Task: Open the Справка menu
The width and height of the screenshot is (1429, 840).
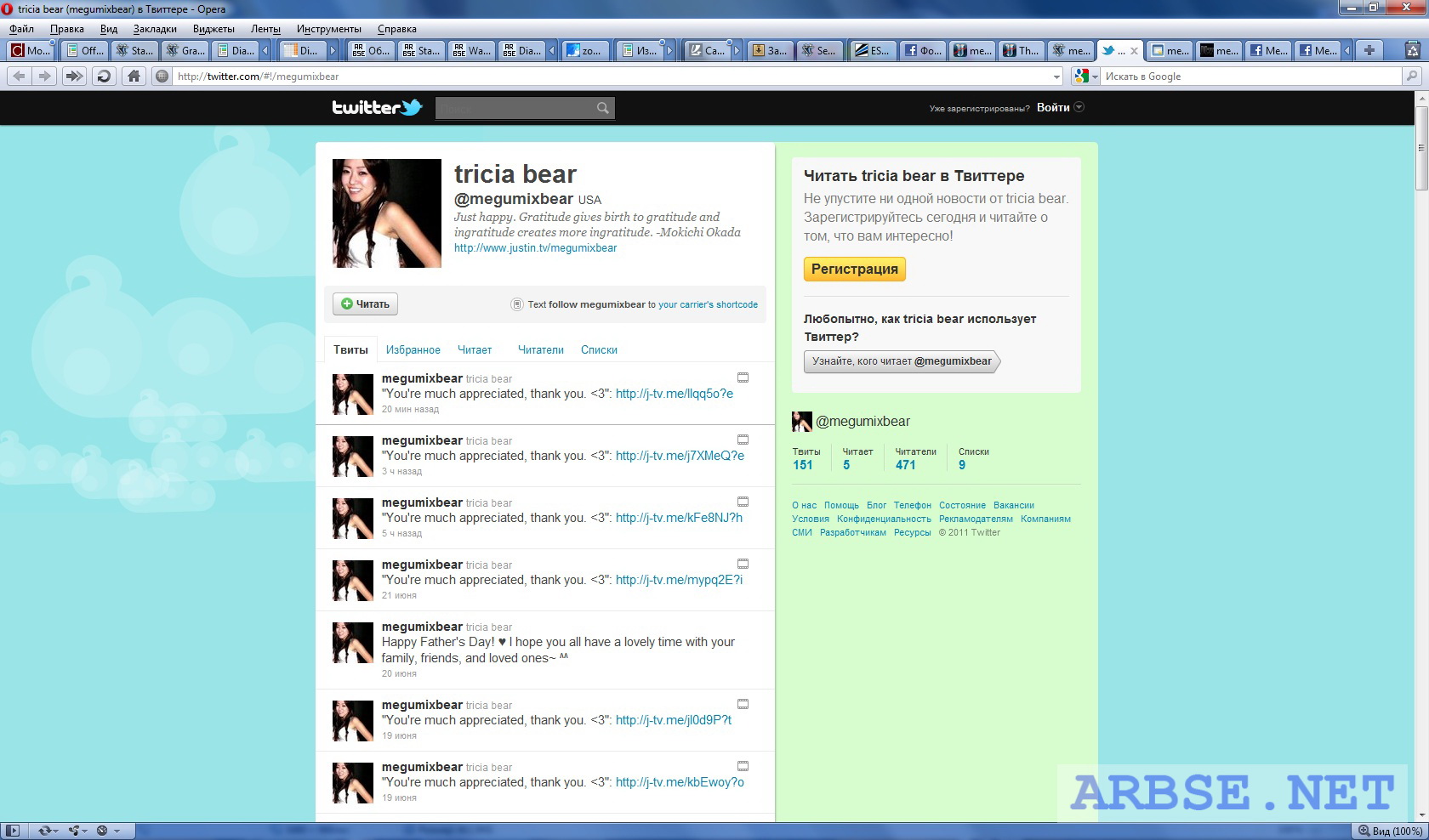Action: (397, 29)
